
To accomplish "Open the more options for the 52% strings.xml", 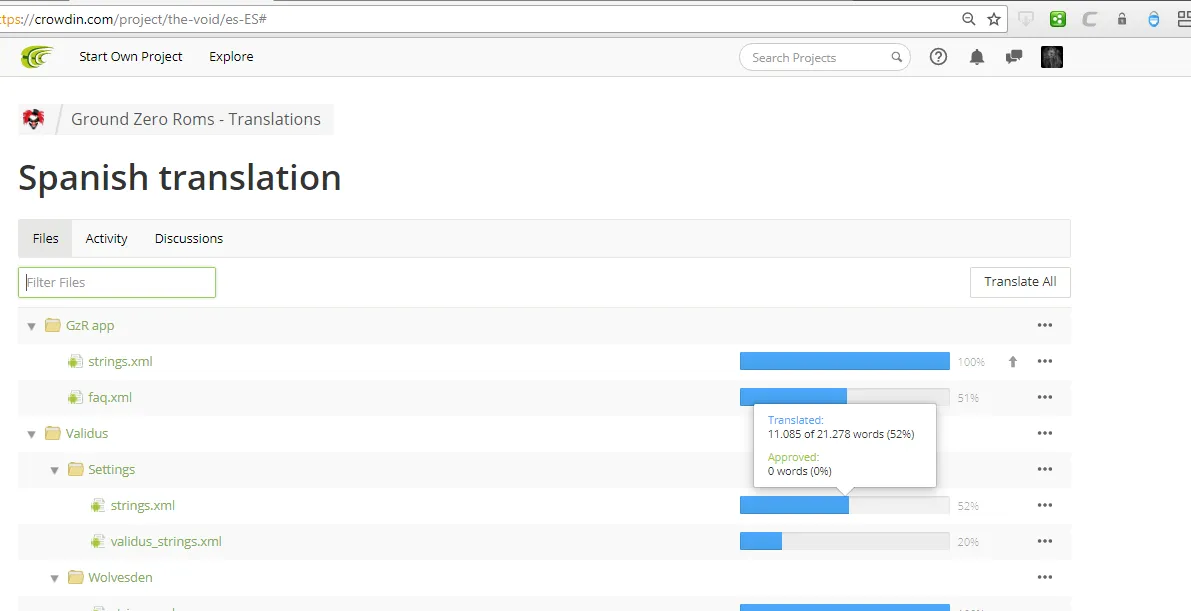I will 1044,505.
